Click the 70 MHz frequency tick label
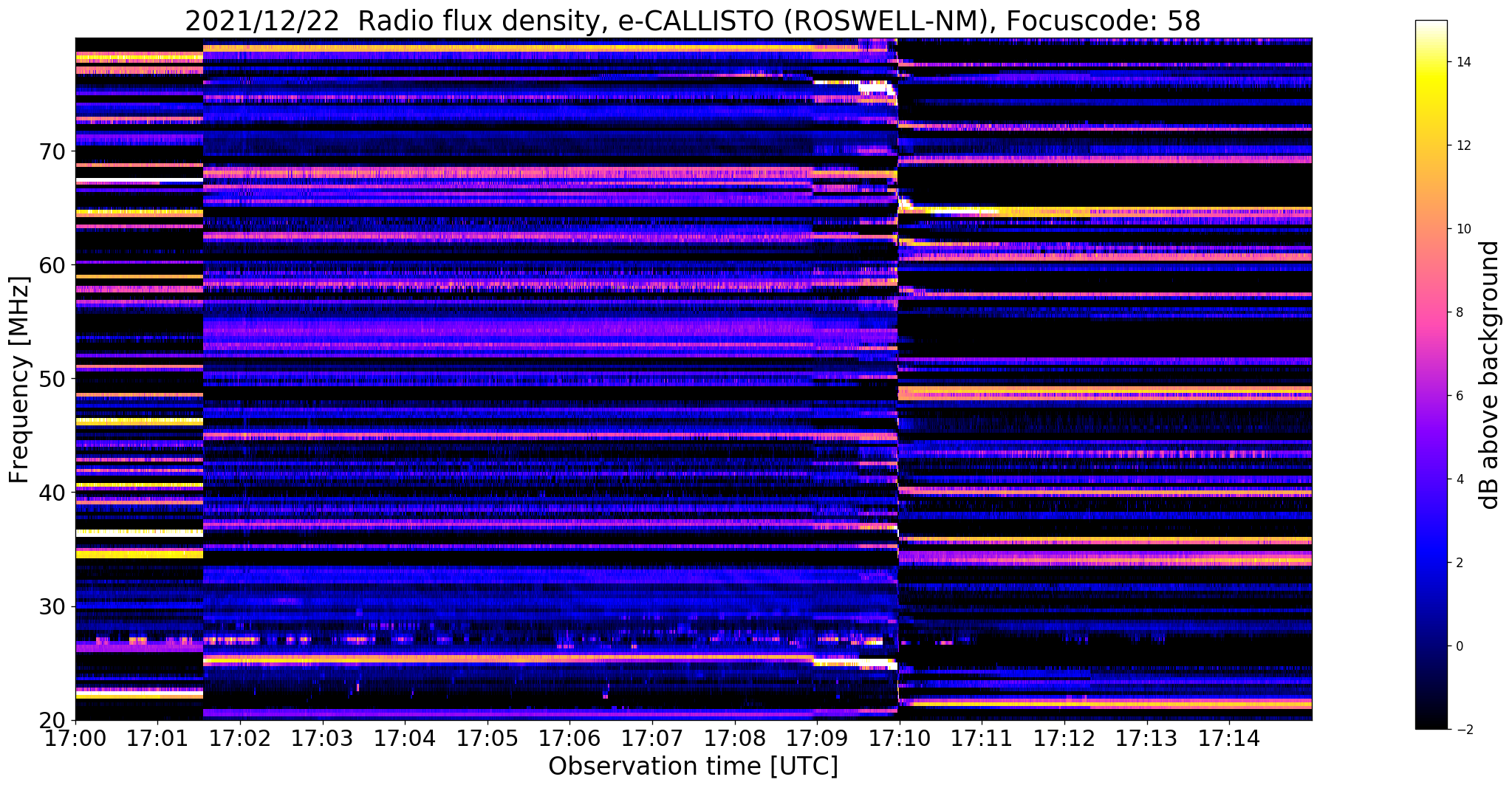Screen dimensions: 1512x788 click(53, 151)
